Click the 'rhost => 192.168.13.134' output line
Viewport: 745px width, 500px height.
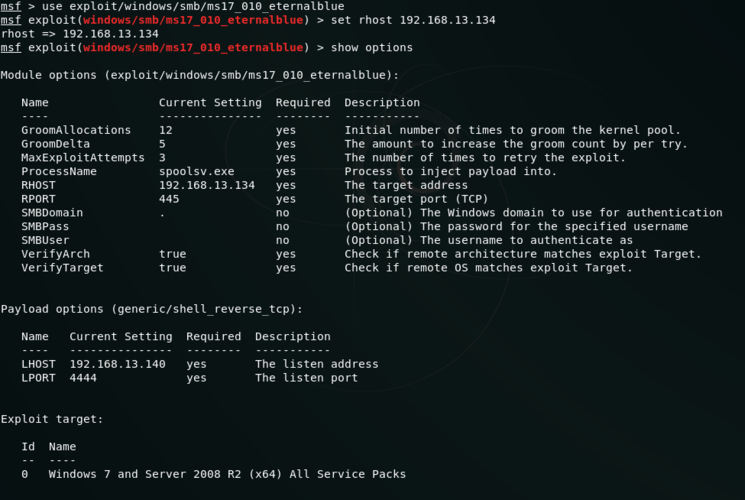pyautogui.click(x=80, y=34)
